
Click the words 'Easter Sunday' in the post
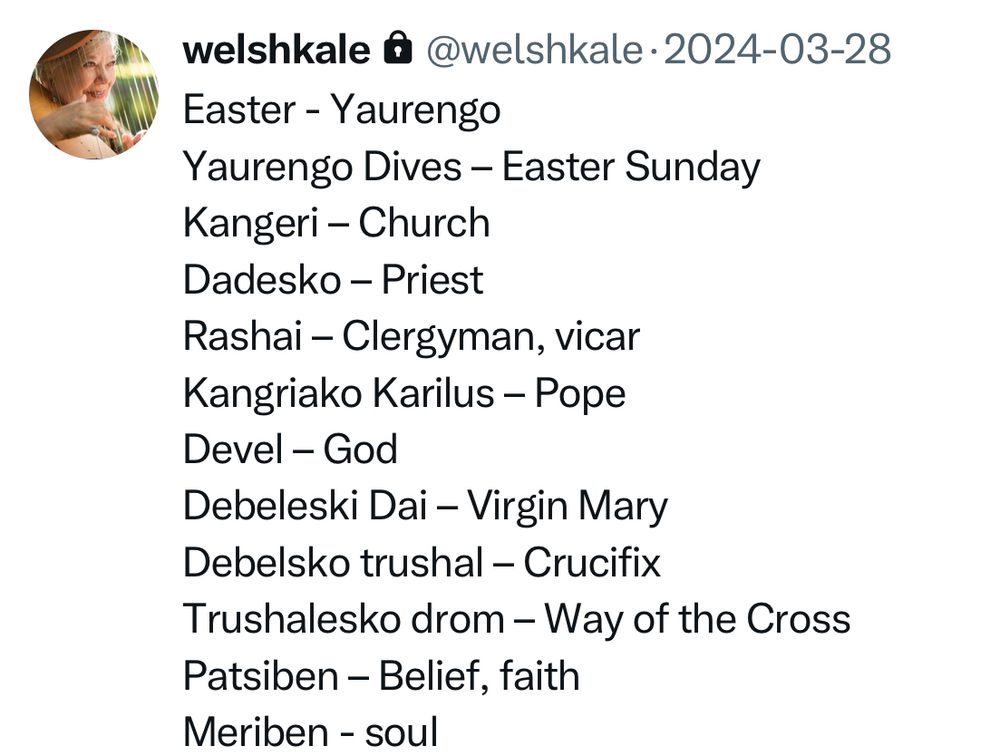pyautogui.click(x=631, y=167)
